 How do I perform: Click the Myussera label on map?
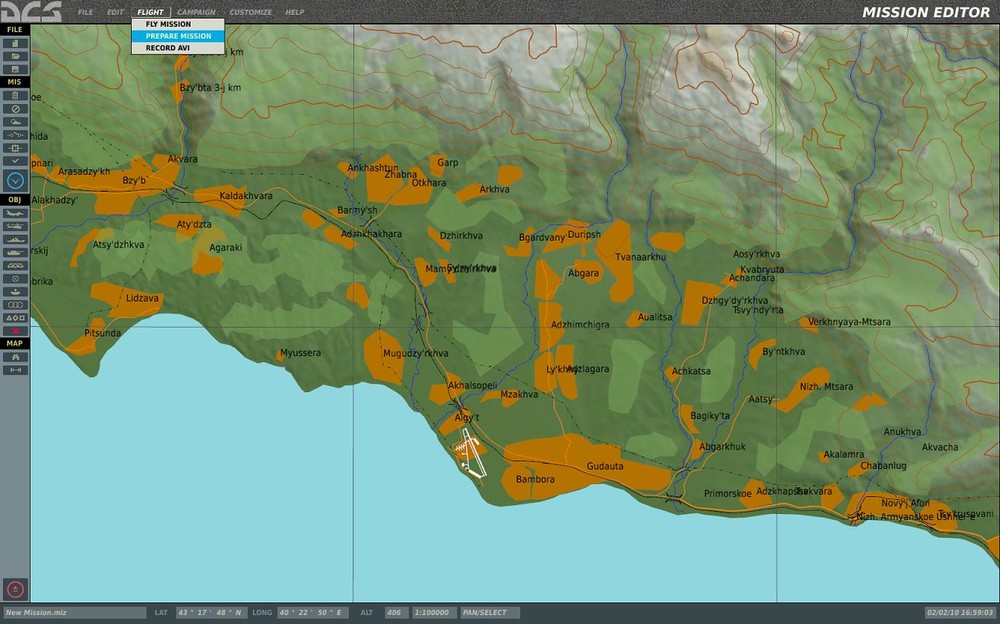(300, 353)
